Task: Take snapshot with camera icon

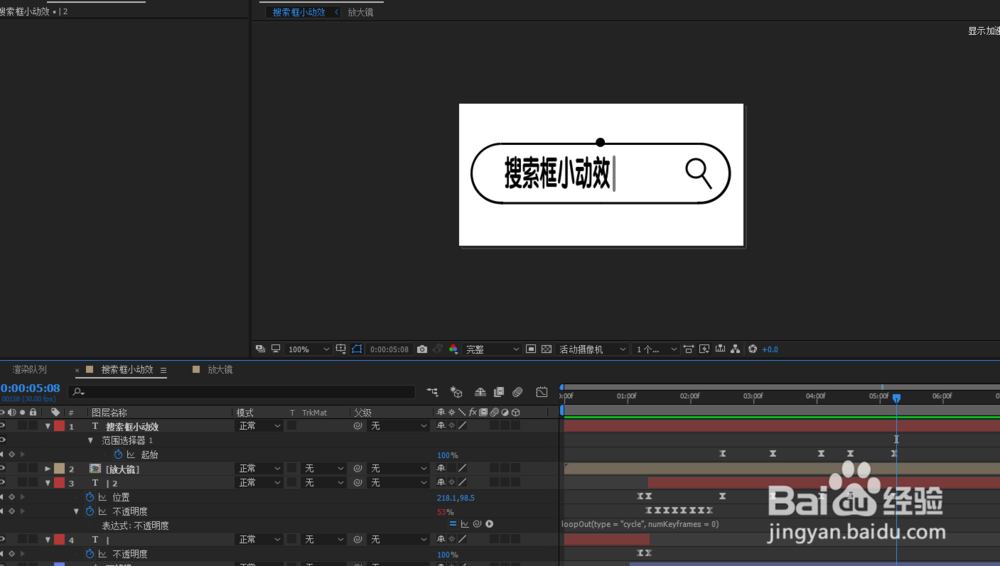Action: (x=422, y=349)
